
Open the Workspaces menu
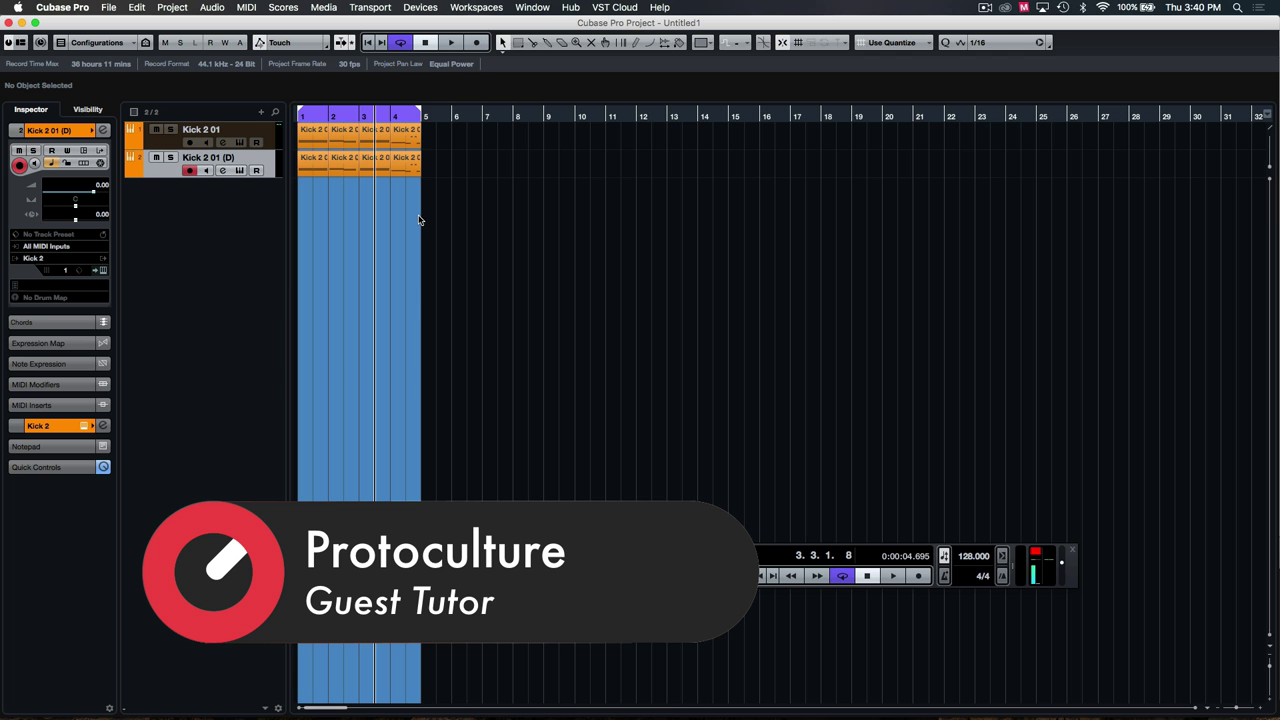pyautogui.click(x=476, y=7)
